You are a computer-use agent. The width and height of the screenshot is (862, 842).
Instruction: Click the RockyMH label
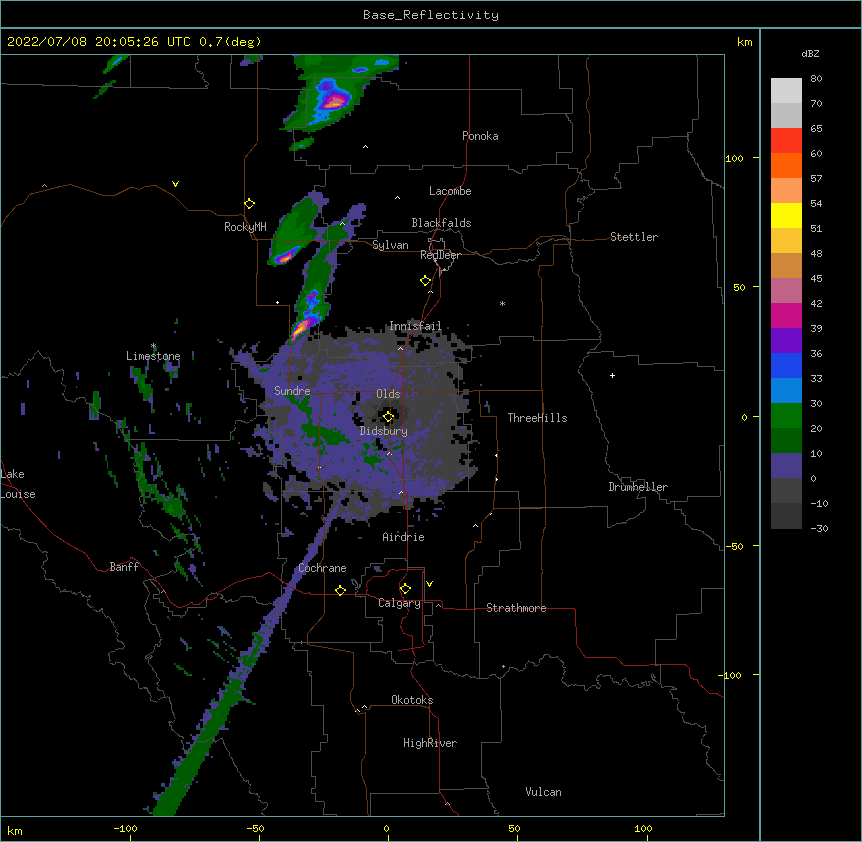coord(245,227)
